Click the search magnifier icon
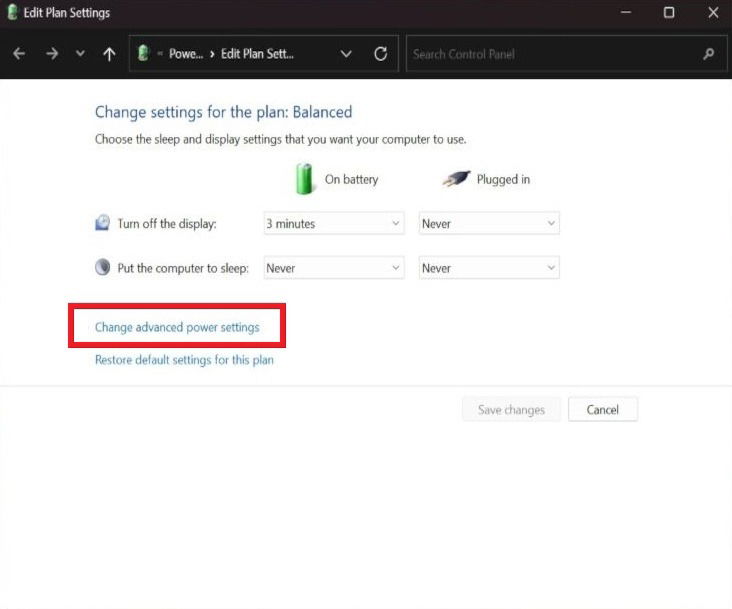 coord(708,54)
